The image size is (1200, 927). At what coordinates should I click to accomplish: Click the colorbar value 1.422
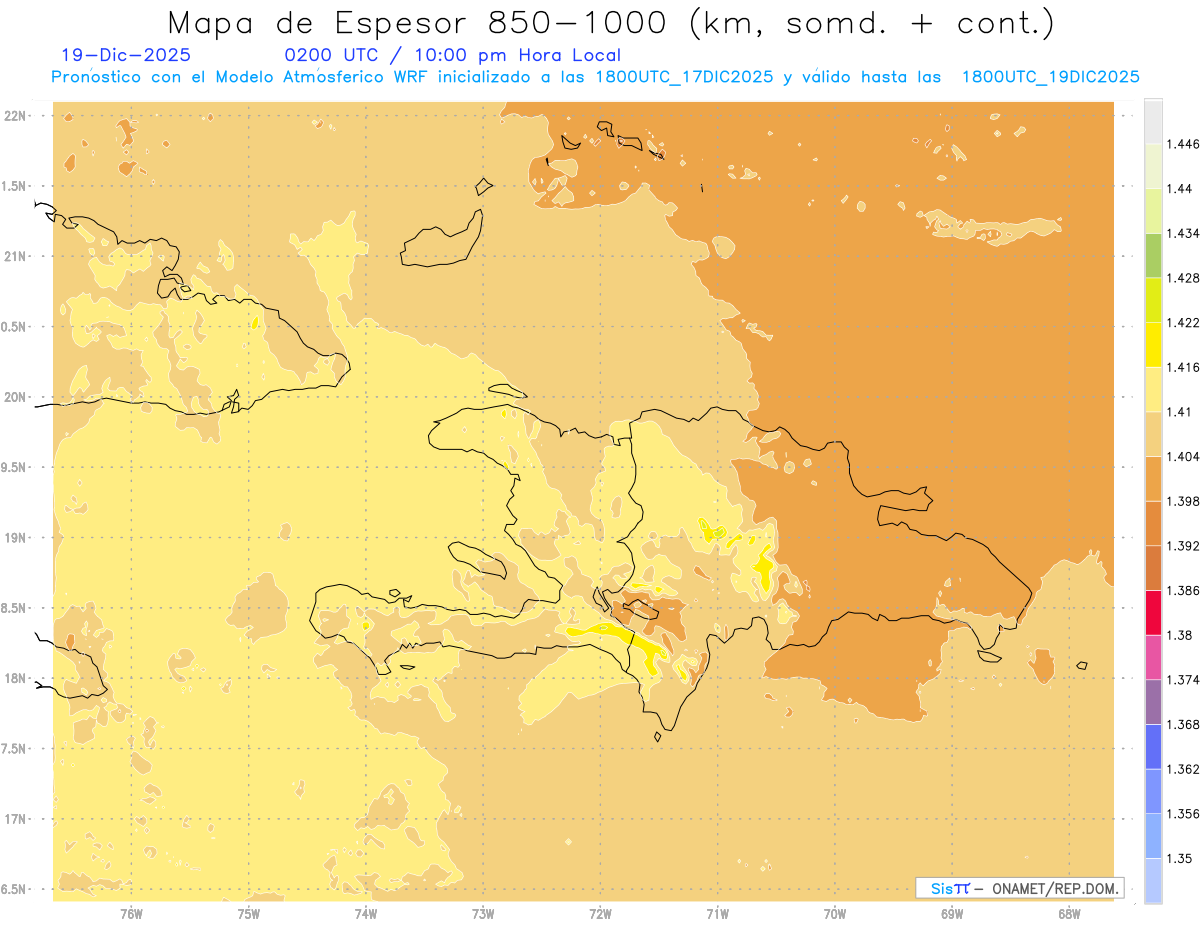click(1183, 323)
